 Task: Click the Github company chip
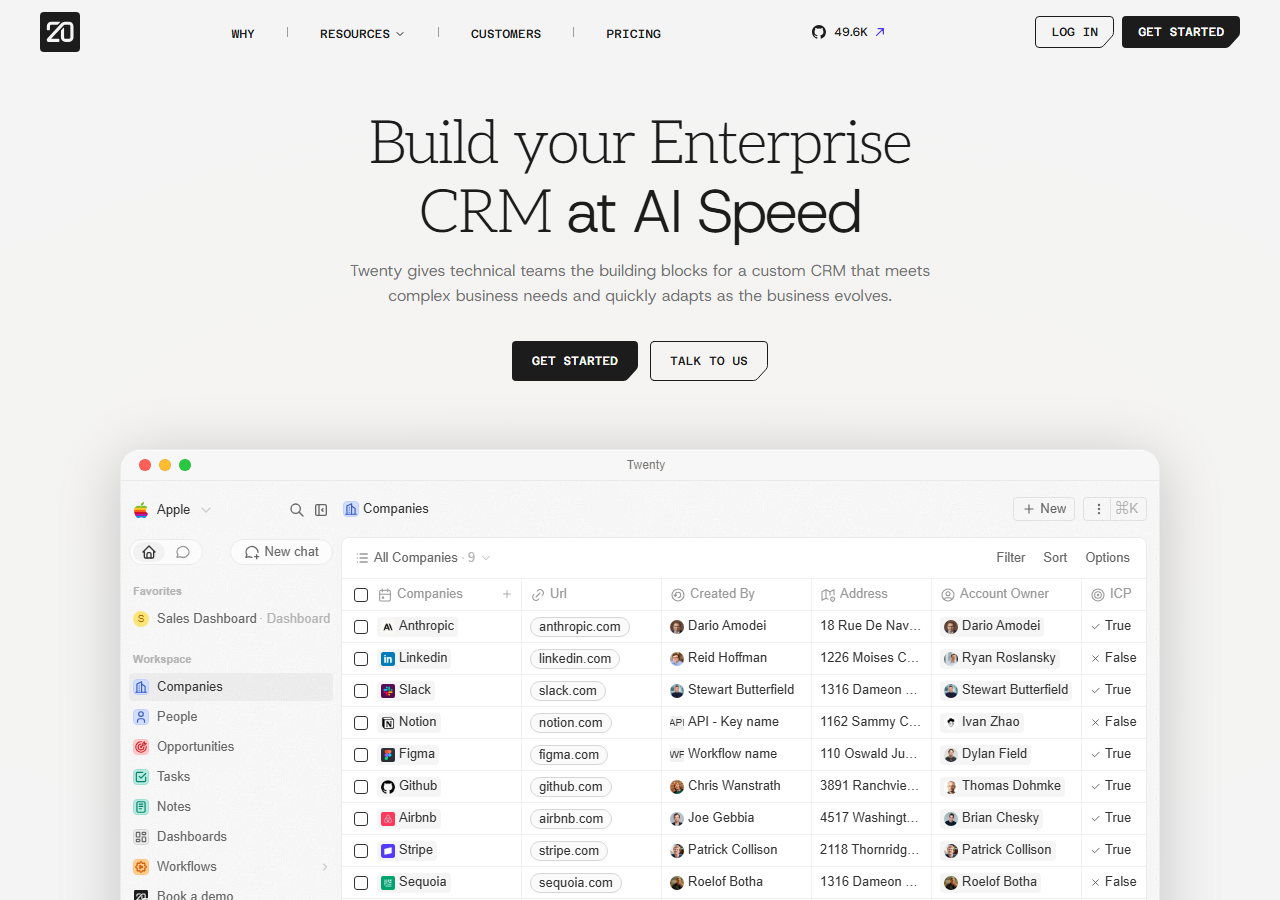(410, 786)
